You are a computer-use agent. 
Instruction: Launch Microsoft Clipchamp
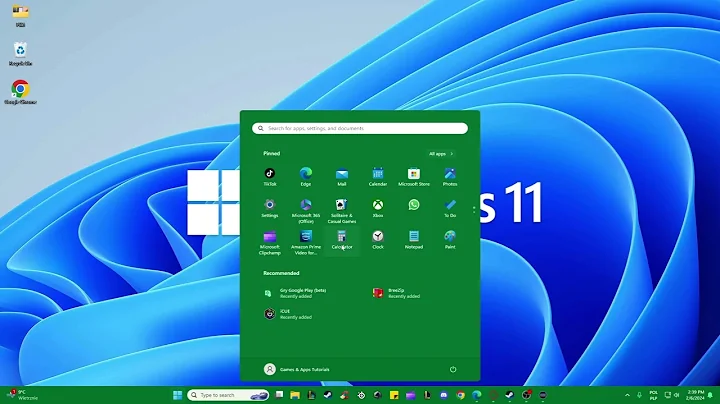(x=270, y=243)
